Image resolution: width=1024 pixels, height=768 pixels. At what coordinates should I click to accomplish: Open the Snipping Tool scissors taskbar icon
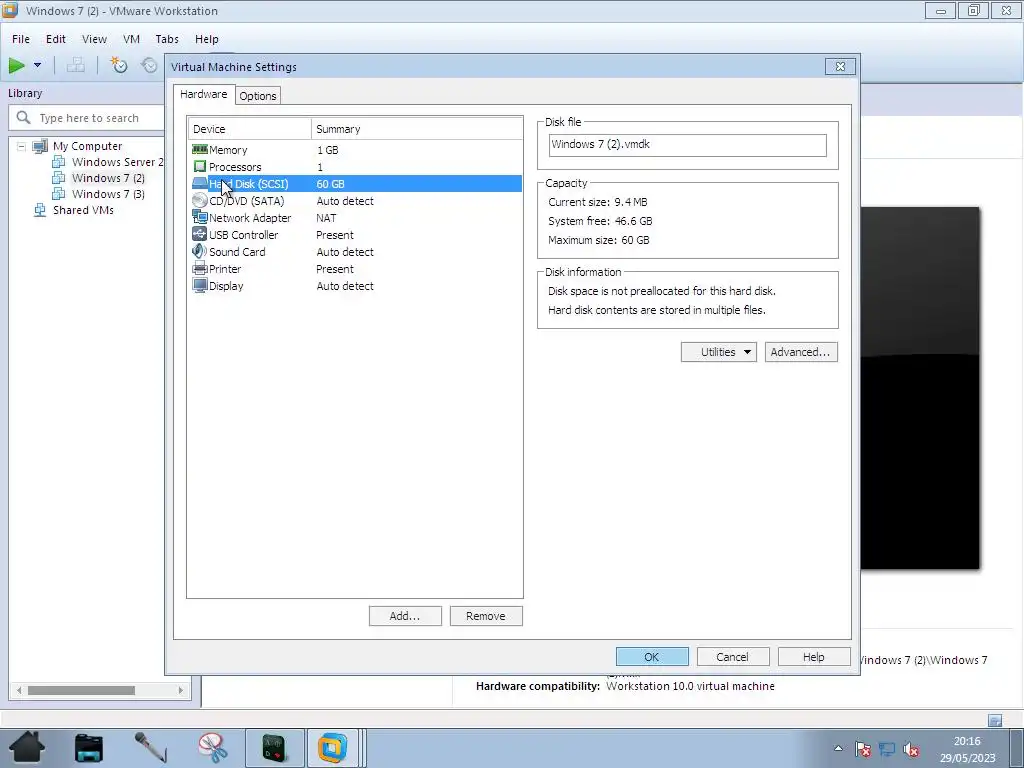coord(213,748)
